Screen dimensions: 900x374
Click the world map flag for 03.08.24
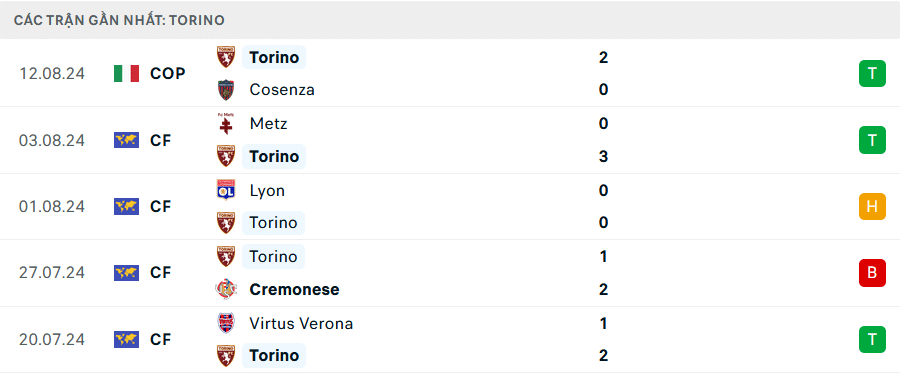click(x=126, y=140)
